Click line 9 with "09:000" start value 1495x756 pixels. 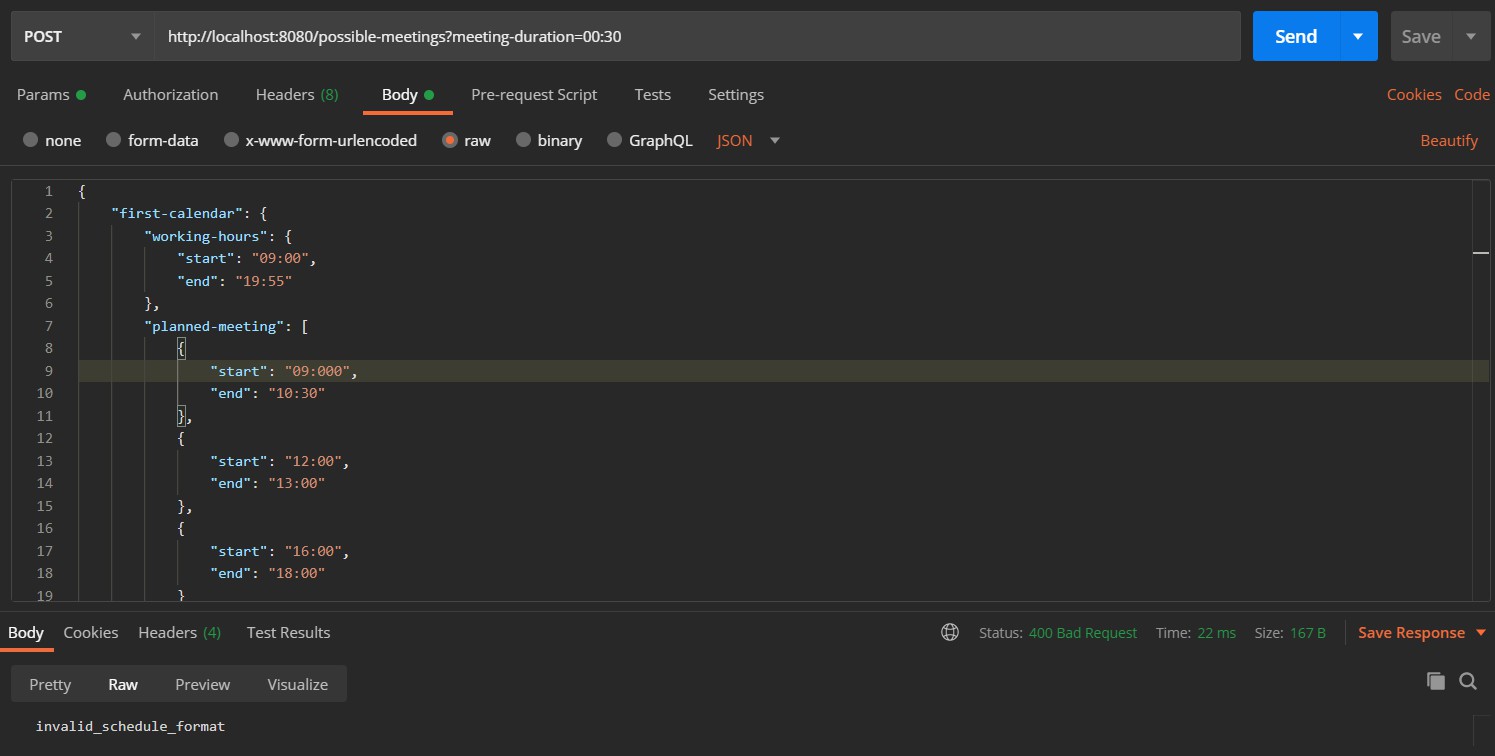783,371
